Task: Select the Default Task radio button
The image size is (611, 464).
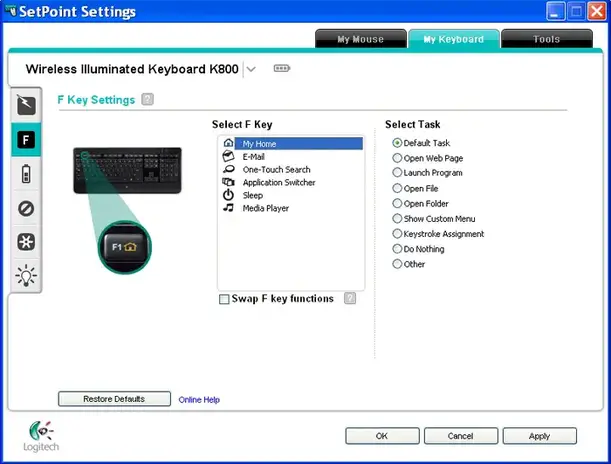Action: [397, 143]
